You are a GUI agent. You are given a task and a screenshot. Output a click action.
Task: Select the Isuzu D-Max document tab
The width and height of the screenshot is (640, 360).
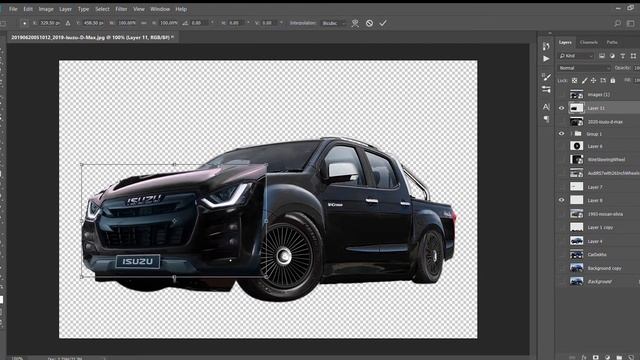[x=92, y=37]
